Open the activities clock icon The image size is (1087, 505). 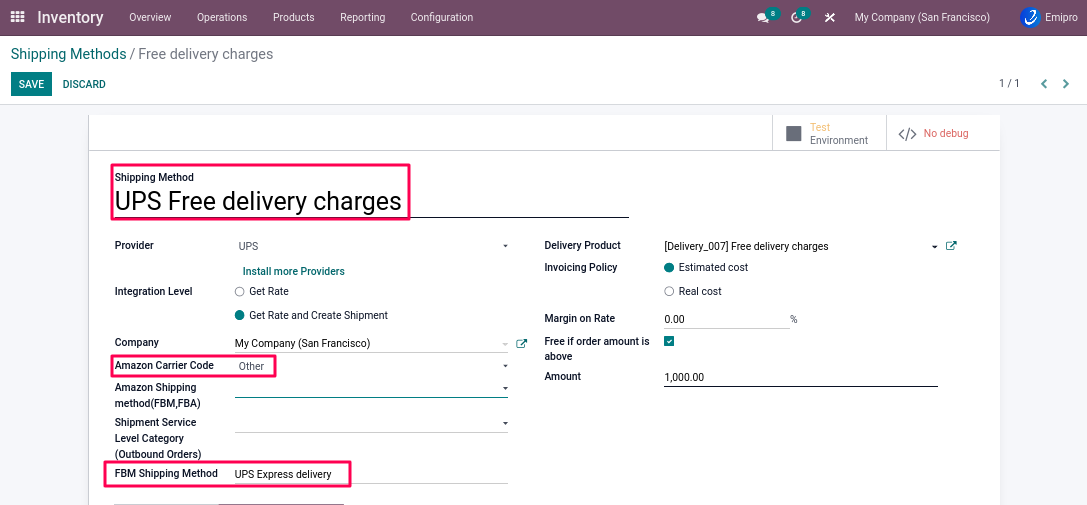tap(797, 18)
